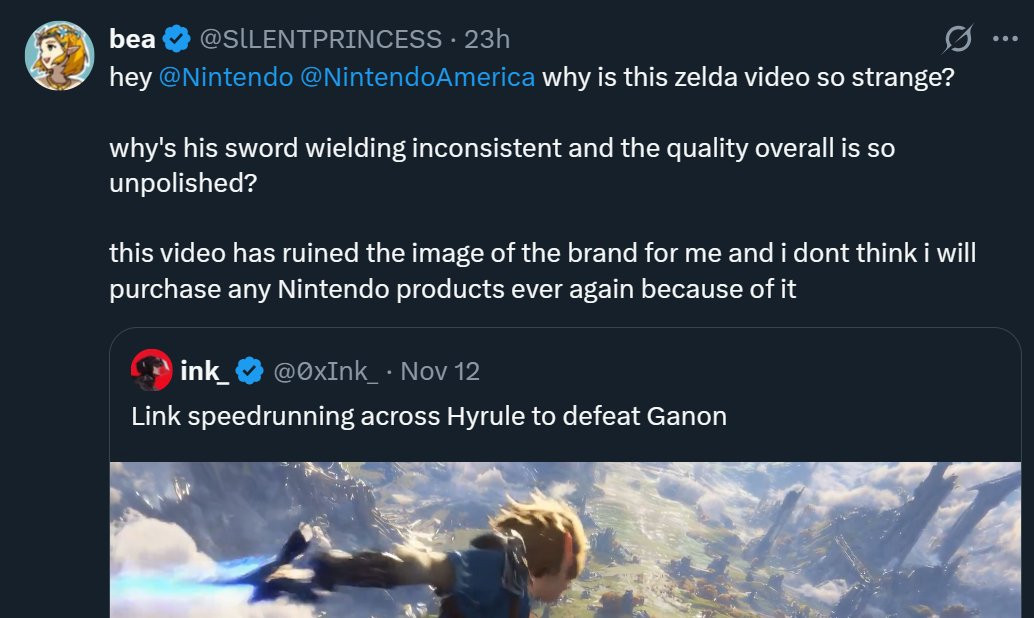This screenshot has height=618, width=1034.
Task: Open ink_'s red avatar in quoted post
Action: click(x=151, y=370)
